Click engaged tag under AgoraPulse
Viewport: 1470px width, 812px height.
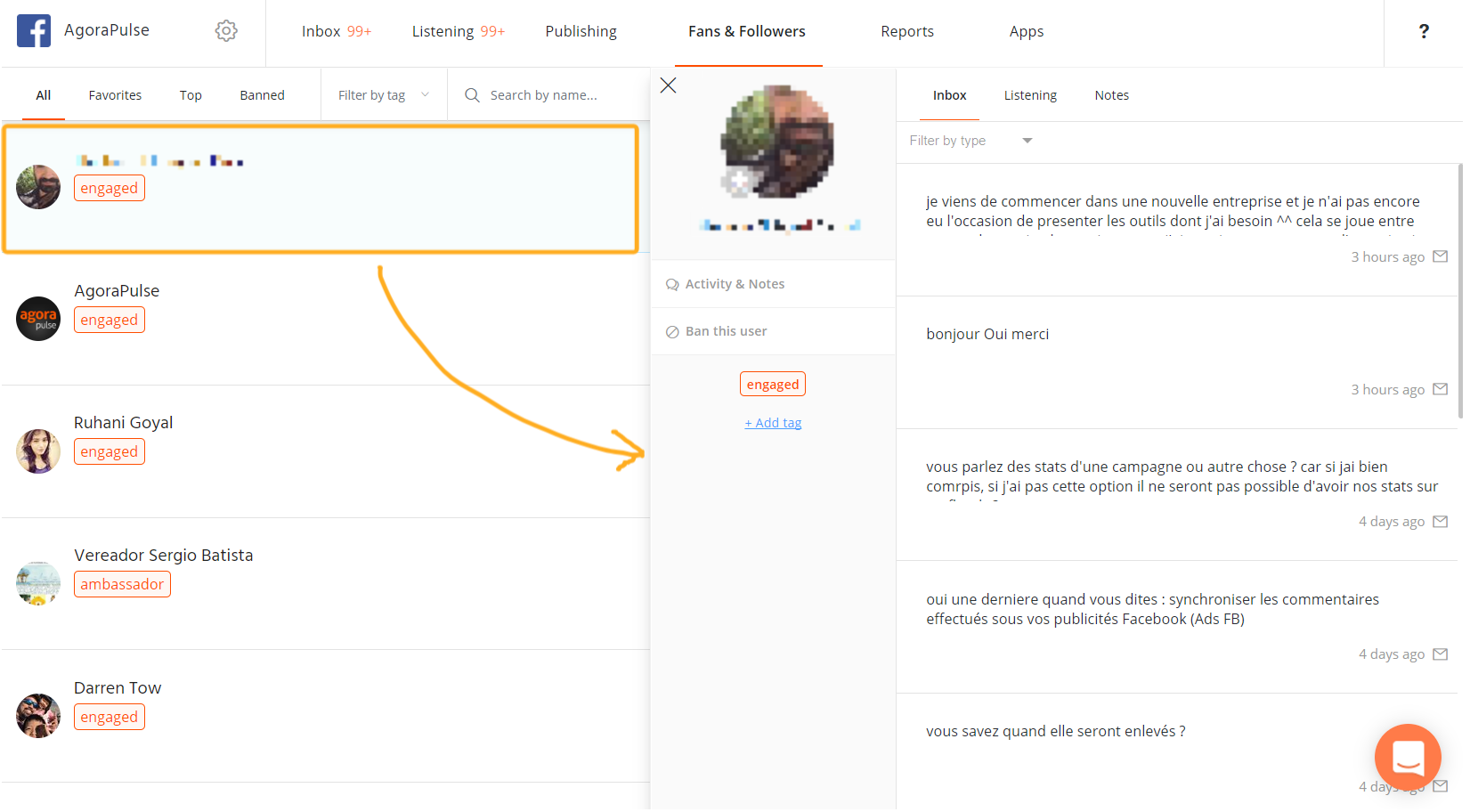point(109,321)
